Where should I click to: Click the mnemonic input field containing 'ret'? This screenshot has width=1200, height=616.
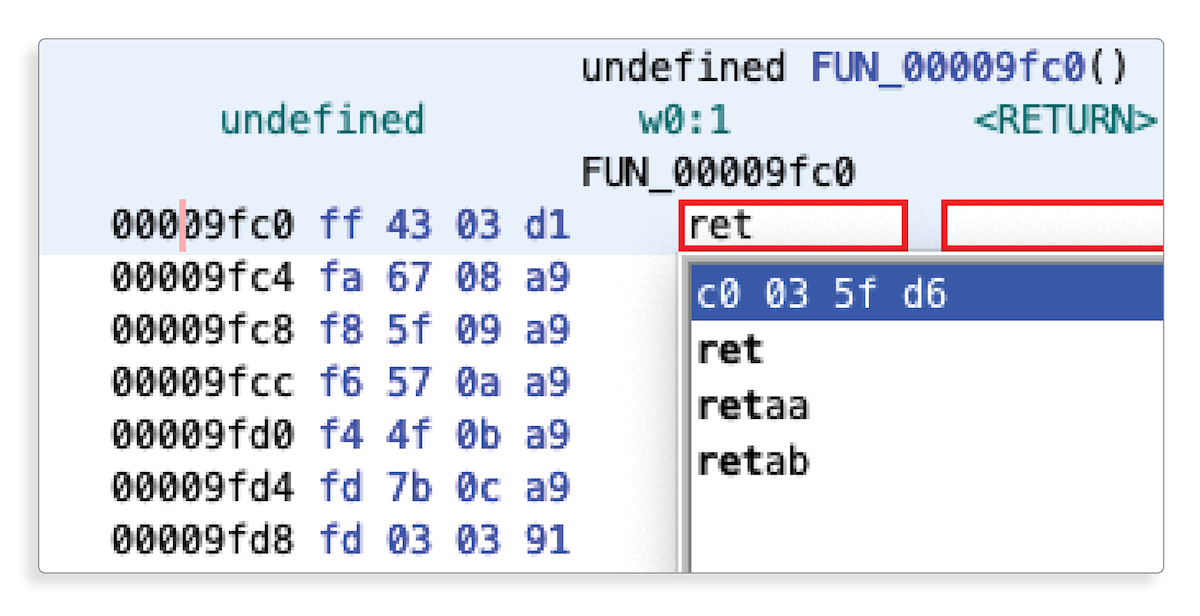[x=792, y=226]
